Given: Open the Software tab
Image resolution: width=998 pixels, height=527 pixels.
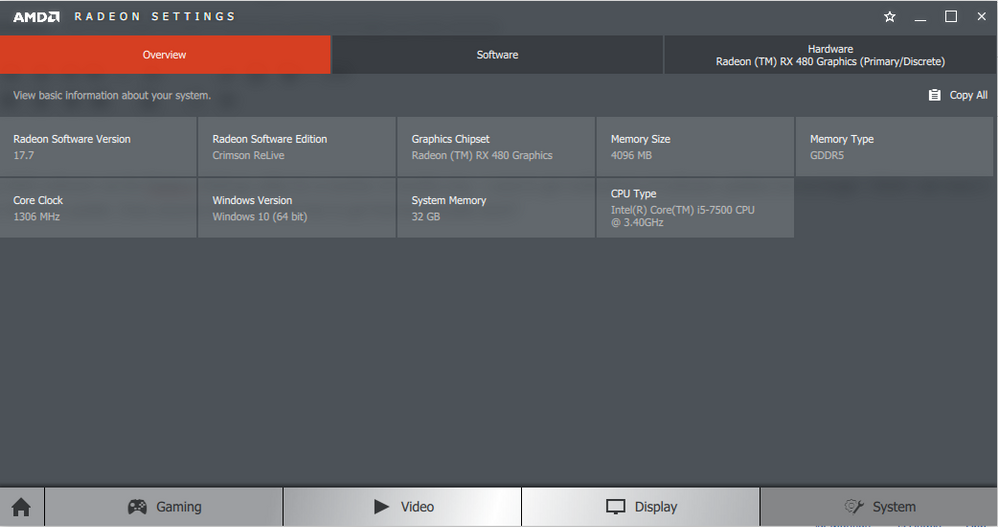Looking at the screenshot, I should coord(497,55).
